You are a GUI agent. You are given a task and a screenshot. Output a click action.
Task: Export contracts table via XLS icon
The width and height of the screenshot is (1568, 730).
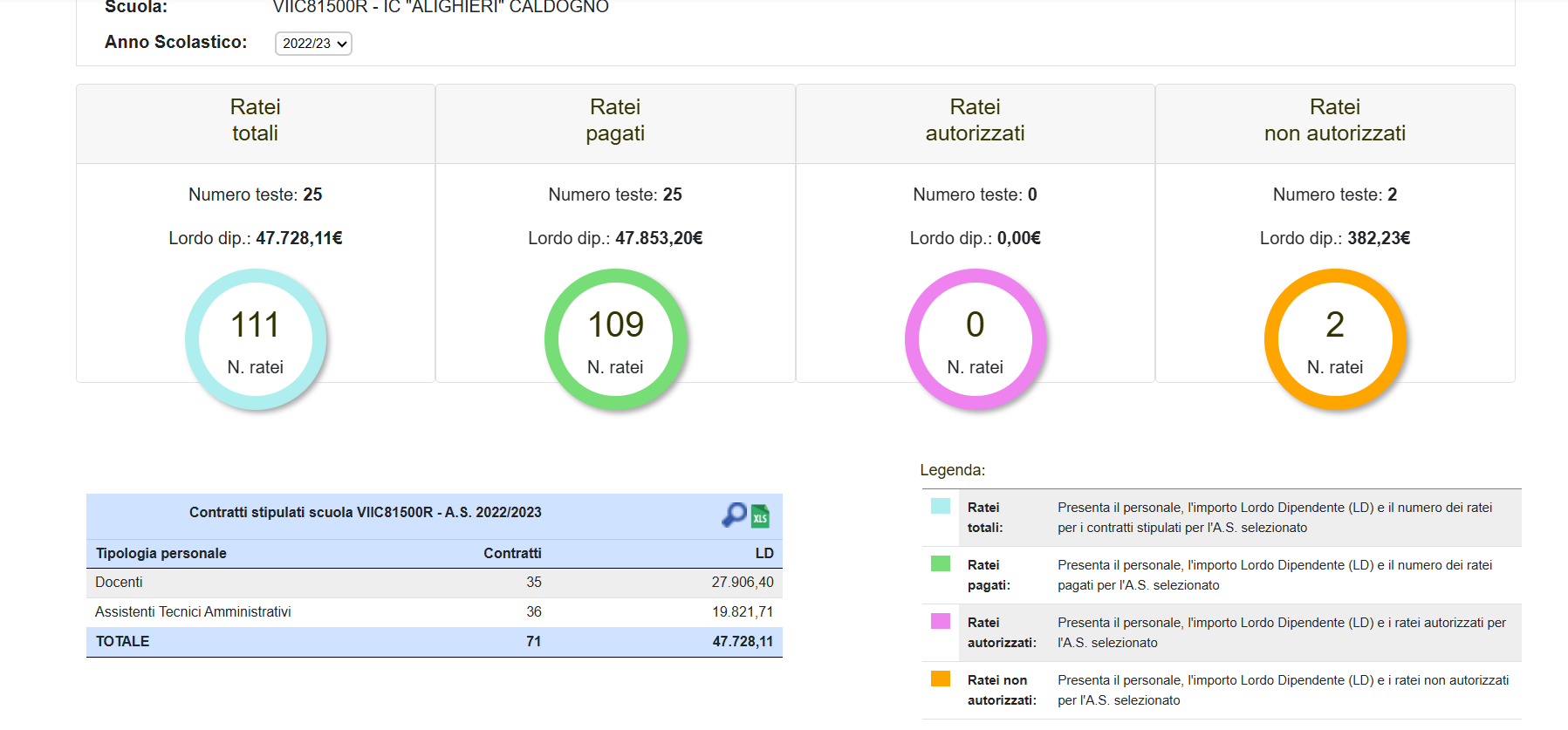click(760, 516)
